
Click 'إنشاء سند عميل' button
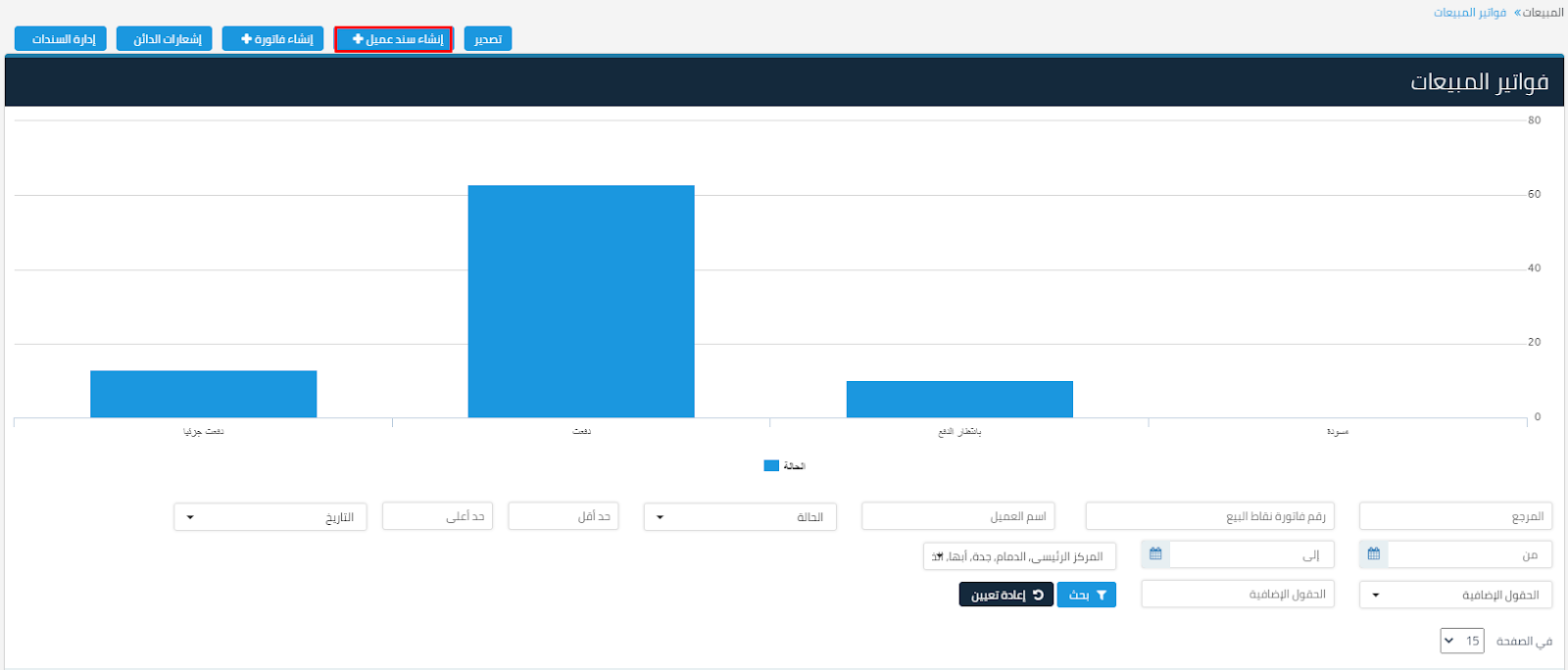coord(394,39)
